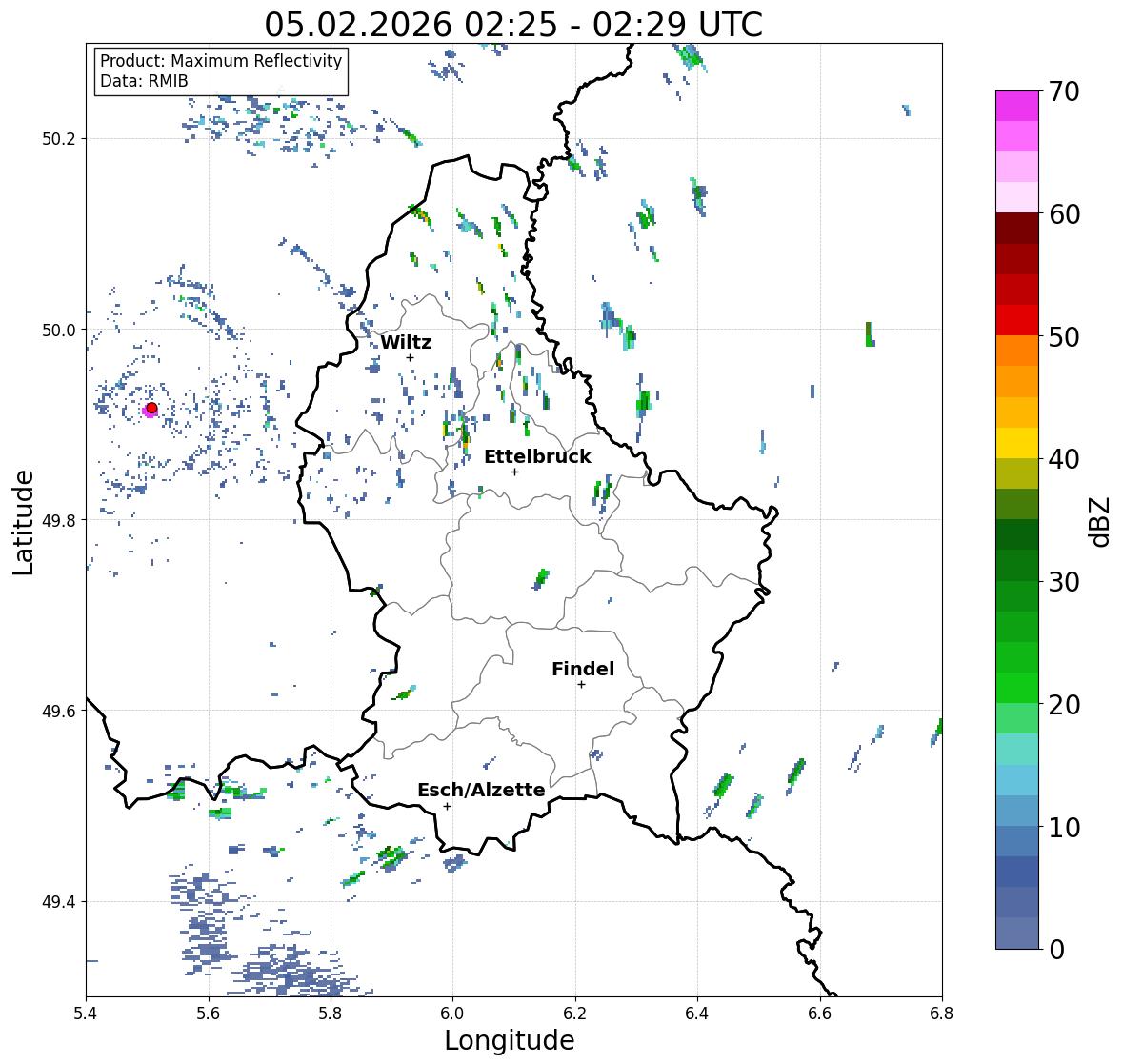
Task: Click the colorbar tick label 50
Action: pos(1064,336)
